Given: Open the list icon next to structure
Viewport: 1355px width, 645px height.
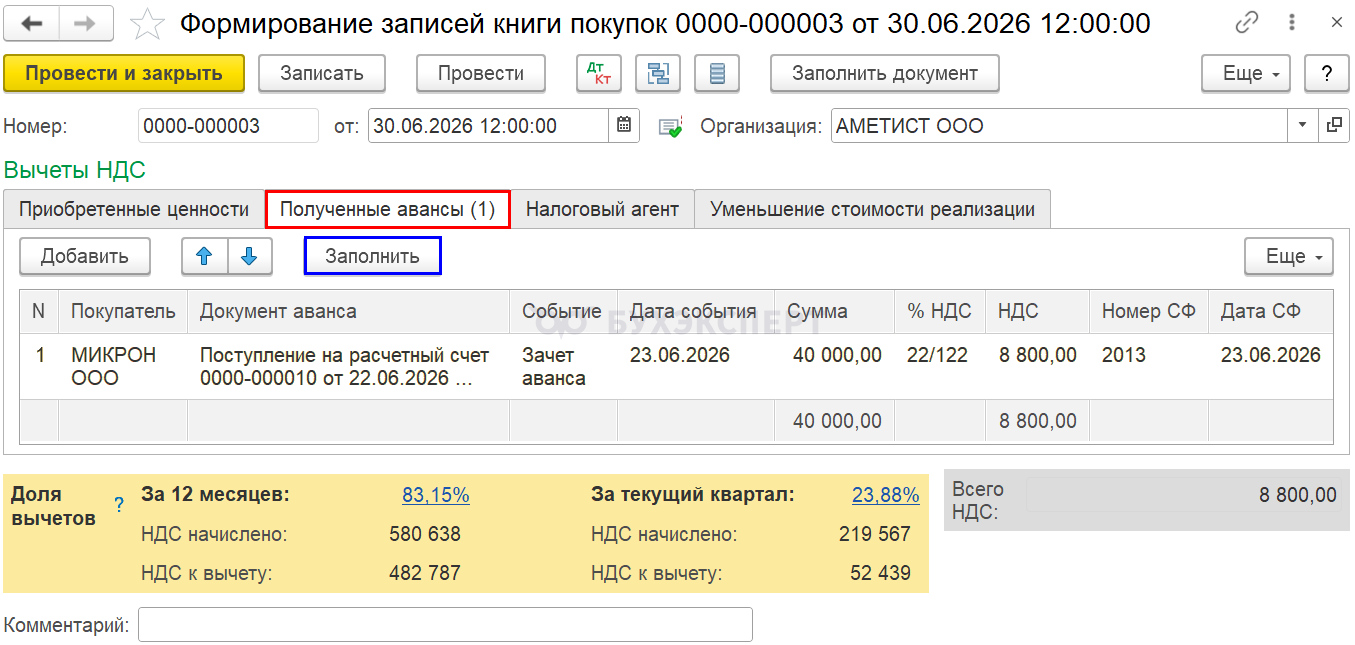Looking at the screenshot, I should [717, 73].
